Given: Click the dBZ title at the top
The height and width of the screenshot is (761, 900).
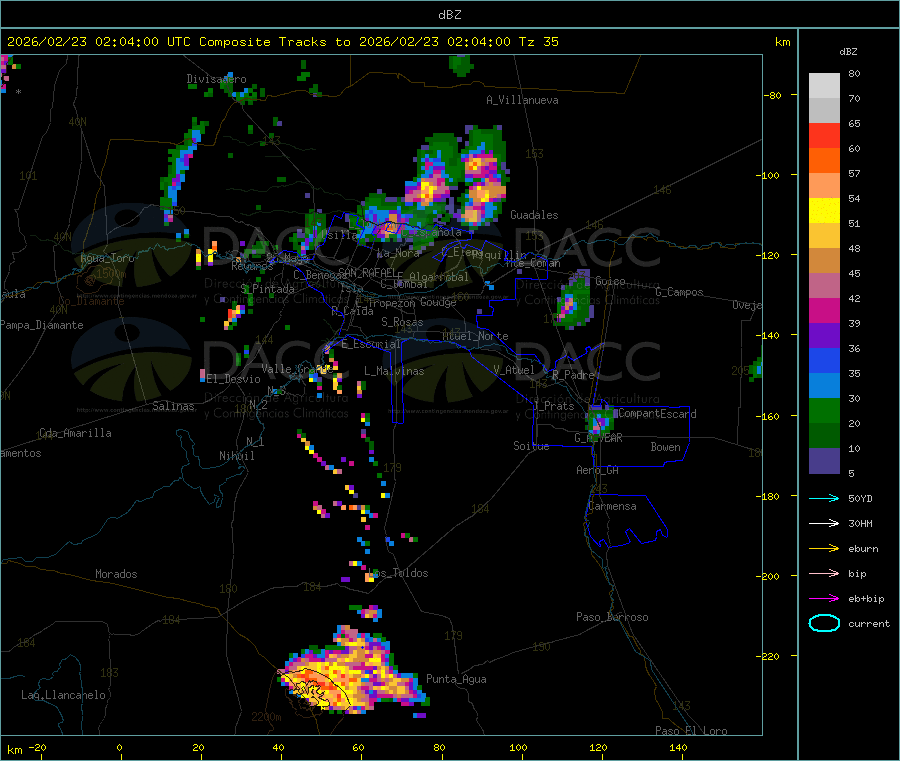Looking at the screenshot, I should pyautogui.click(x=449, y=15).
